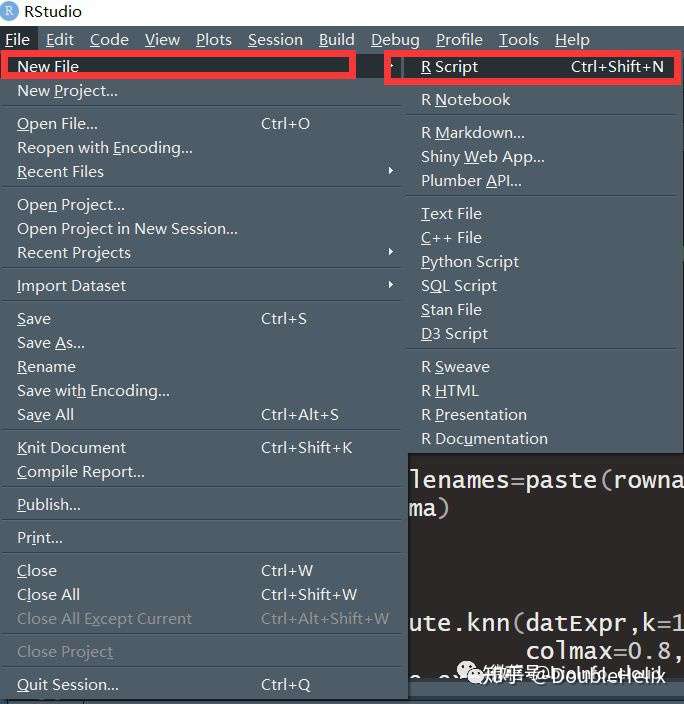Choose New Project... from File menu
The height and width of the screenshot is (704, 684).
click(x=202, y=91)
